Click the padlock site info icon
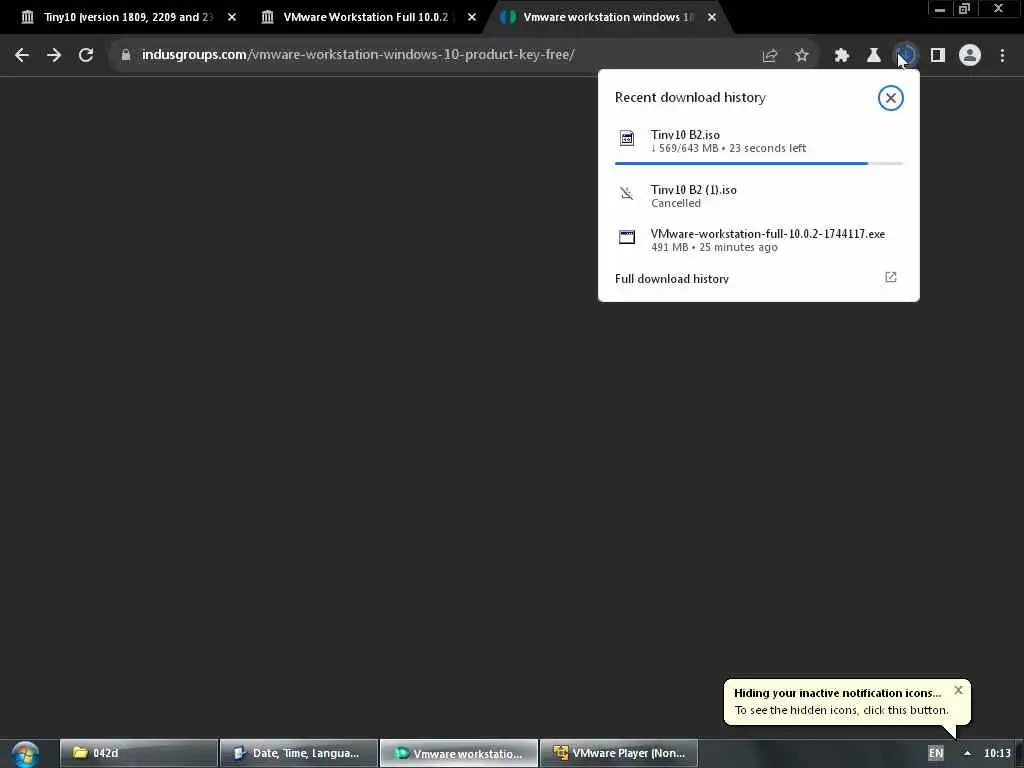The width and height of the screenshot is (1024, 768). pyautogui.click(x=126, y=55)
